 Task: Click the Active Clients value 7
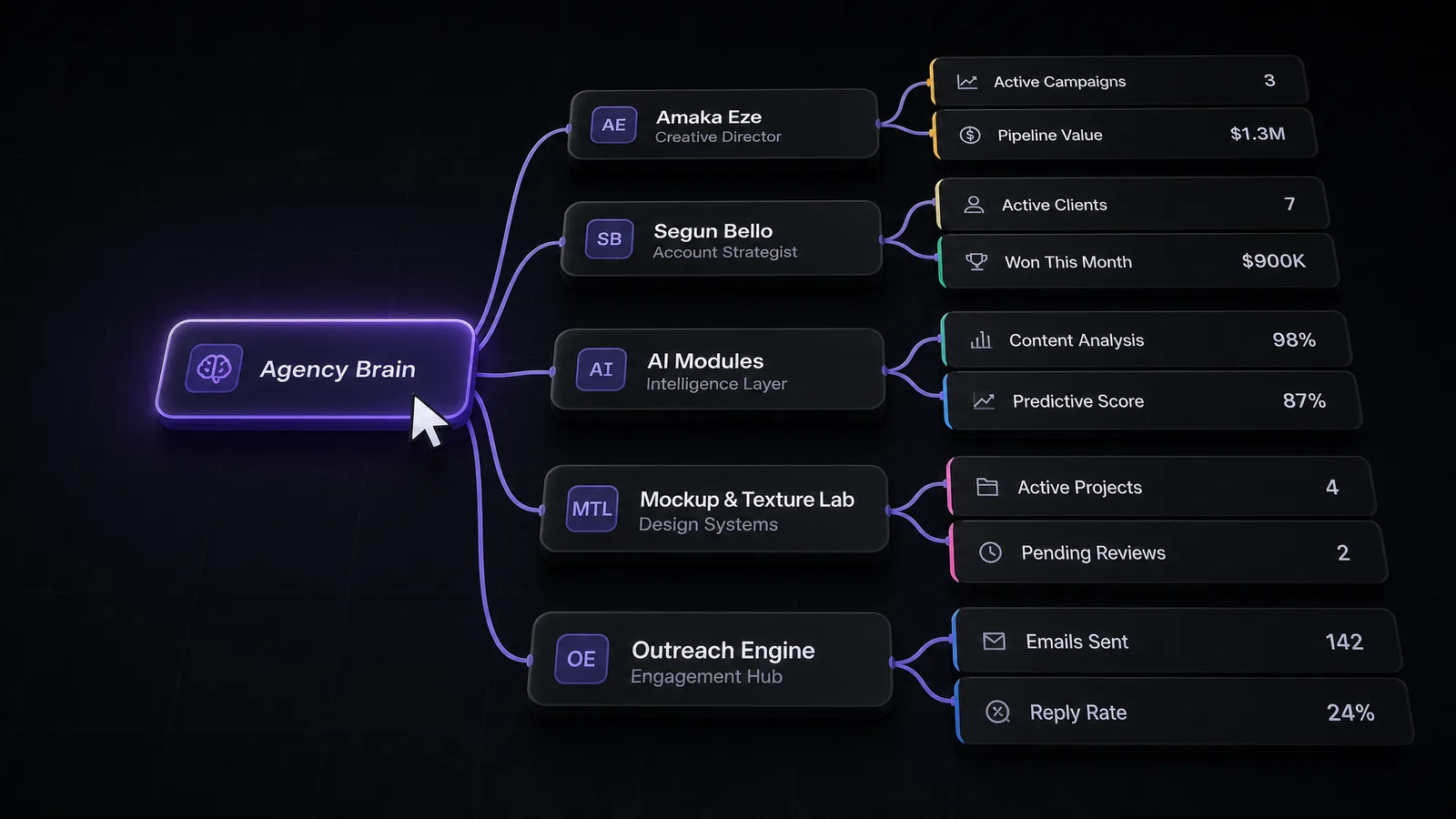[x=1289, y=204]
